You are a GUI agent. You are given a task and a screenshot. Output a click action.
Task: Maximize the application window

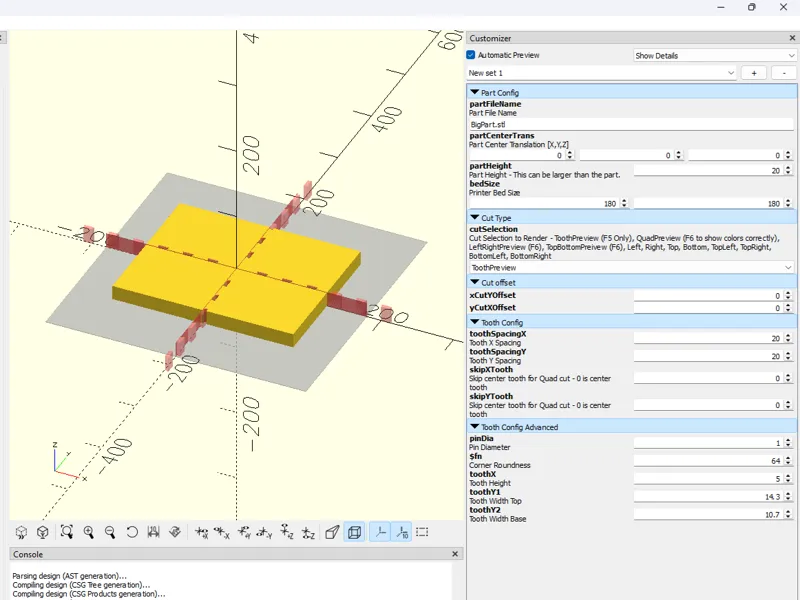point(752,7)
